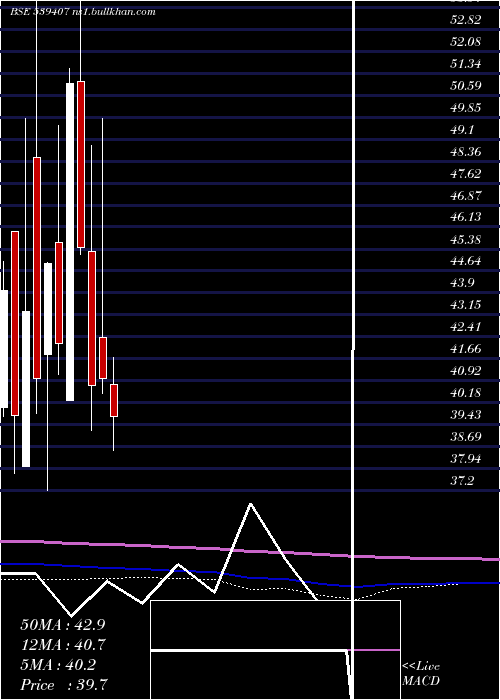The width and height of the screenshot is (500, 700).
Task: Click the Price : 39.7 reading
Action: [63, 685]
